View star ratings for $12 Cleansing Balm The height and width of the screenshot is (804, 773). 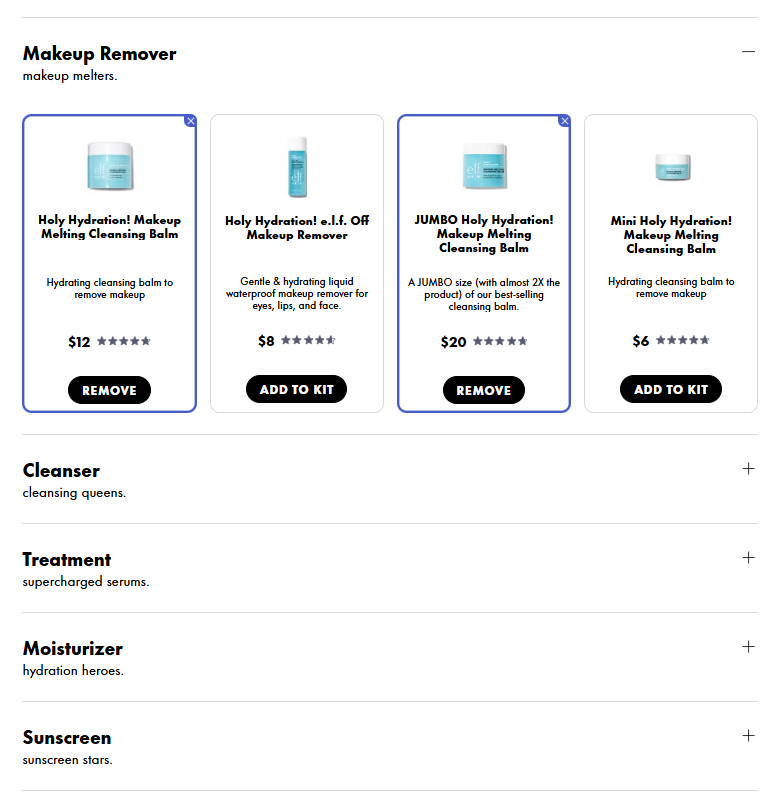click(123, 341)
